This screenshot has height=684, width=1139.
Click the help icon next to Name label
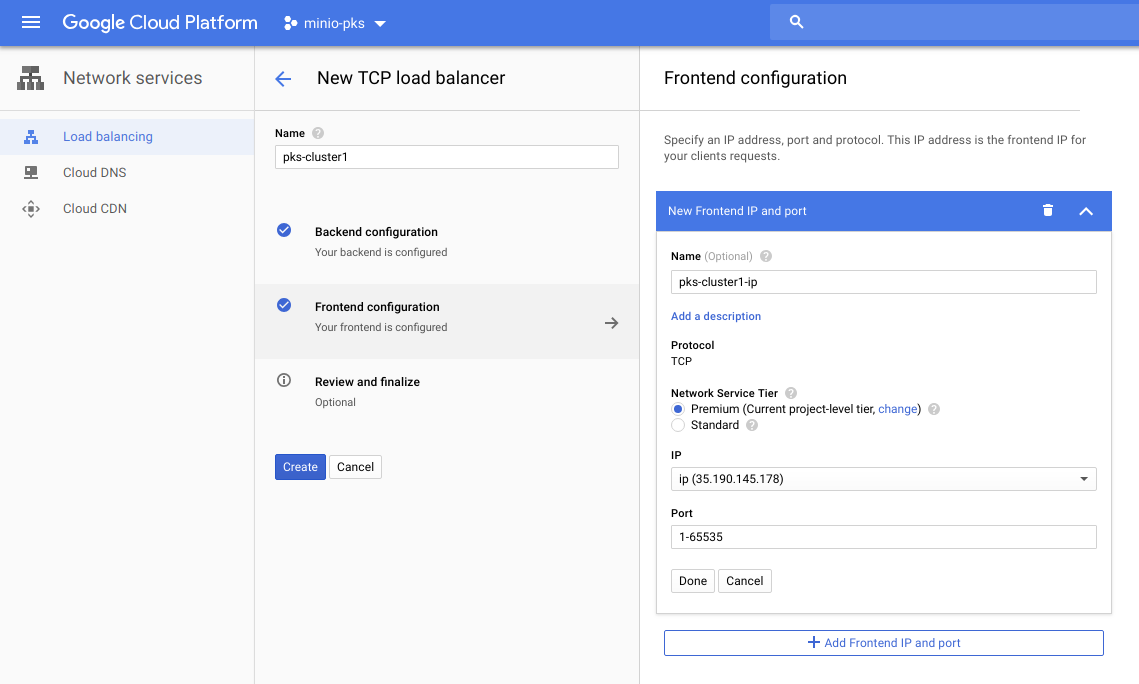coord(318,133)
